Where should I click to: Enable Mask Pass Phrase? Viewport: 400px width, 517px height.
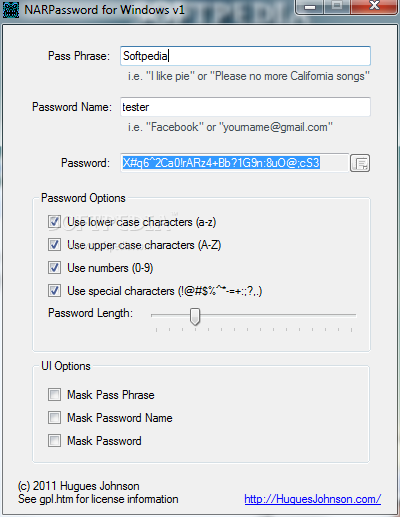tap(54, 395)
